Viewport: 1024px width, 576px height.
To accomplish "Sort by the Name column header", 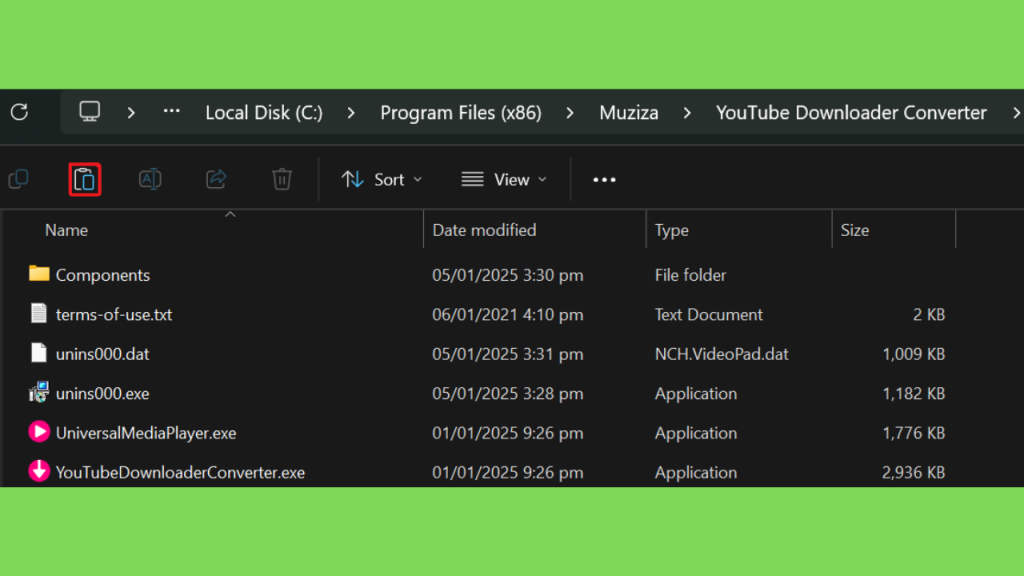I will (67, 230).
